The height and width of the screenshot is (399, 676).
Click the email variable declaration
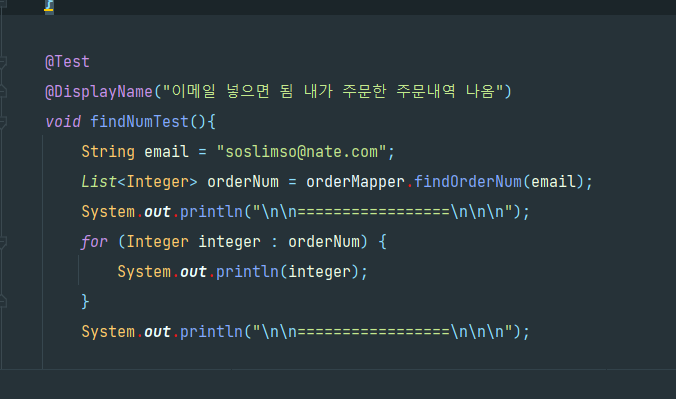point(166,152)
